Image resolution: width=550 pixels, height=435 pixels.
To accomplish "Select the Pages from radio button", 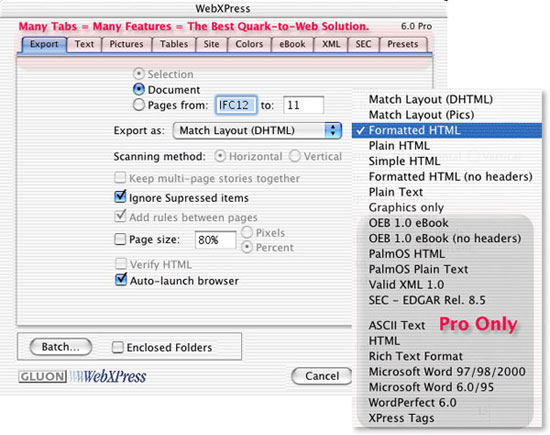I will [139, 105].
